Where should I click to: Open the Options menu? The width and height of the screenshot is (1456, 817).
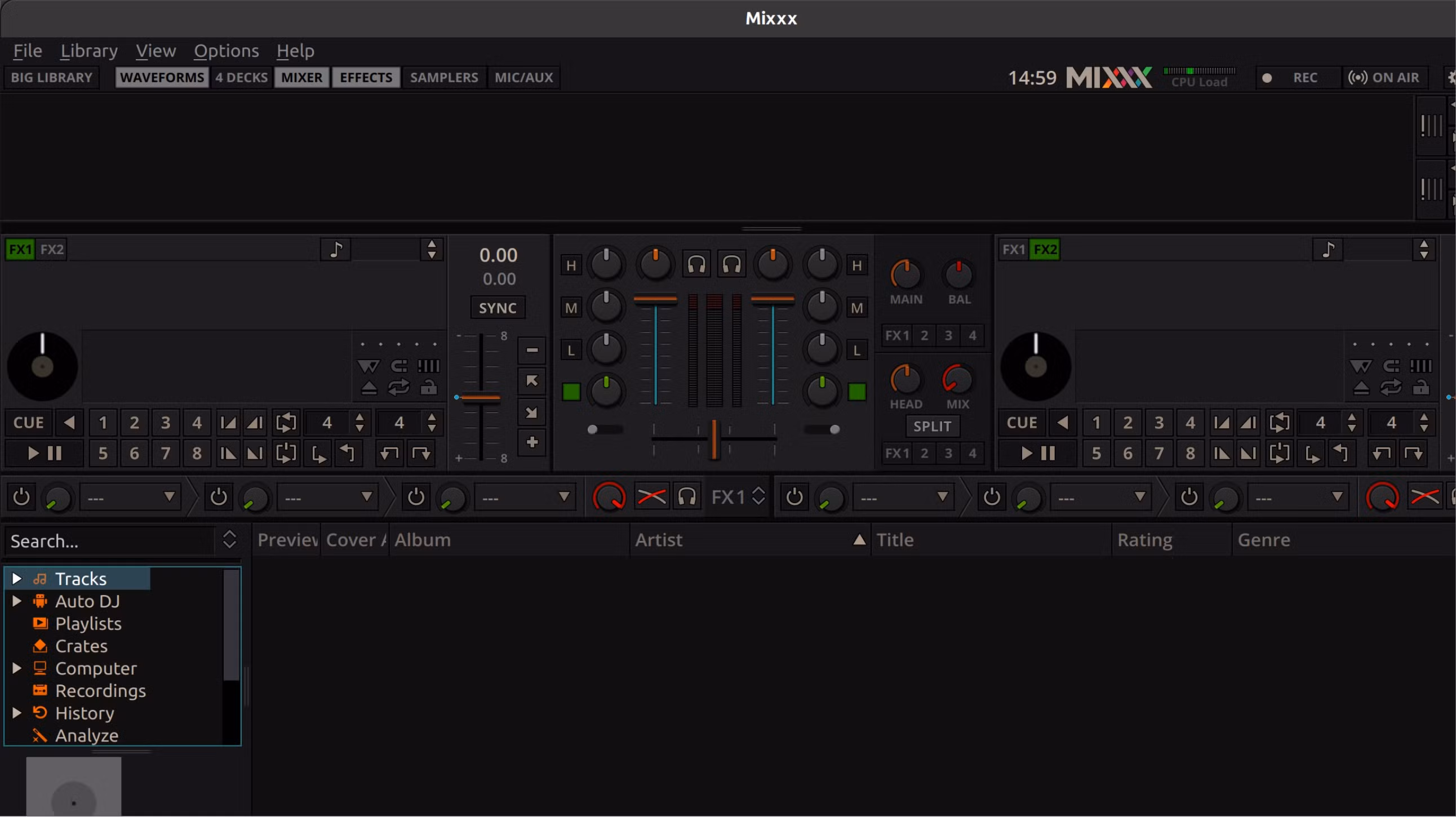pos(226,51)
